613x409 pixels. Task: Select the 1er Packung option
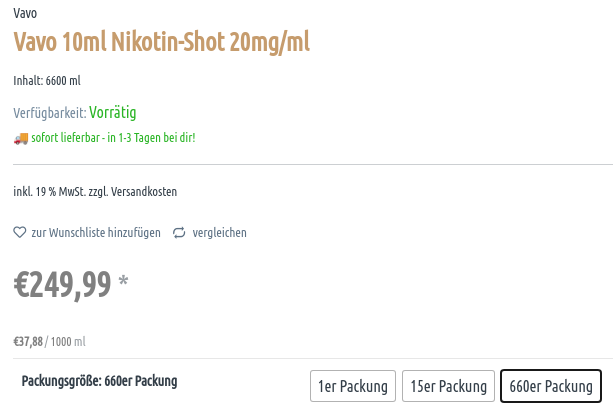point(353,386)
